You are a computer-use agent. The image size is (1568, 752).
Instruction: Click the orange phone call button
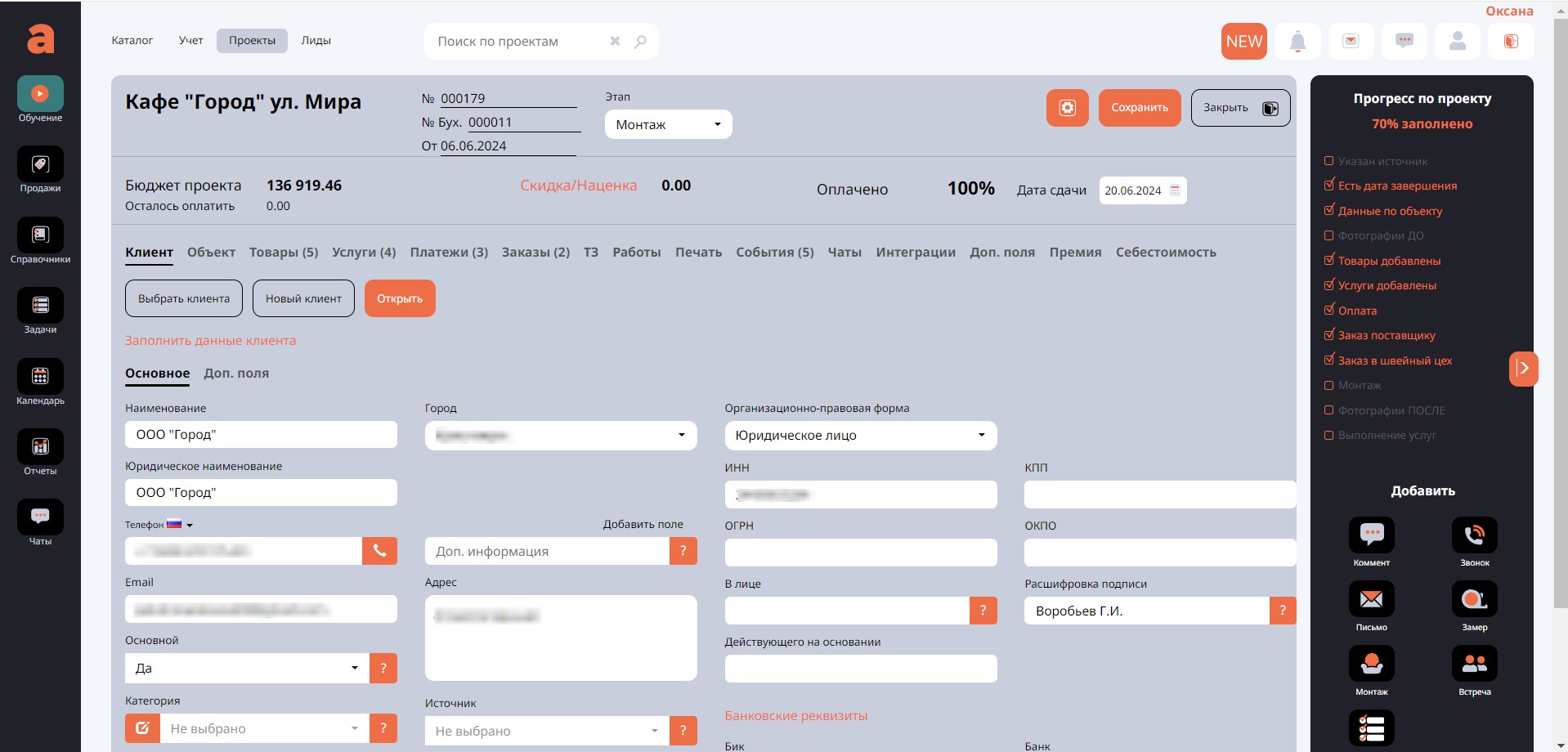pyautogui.click(x=379, y=551)
